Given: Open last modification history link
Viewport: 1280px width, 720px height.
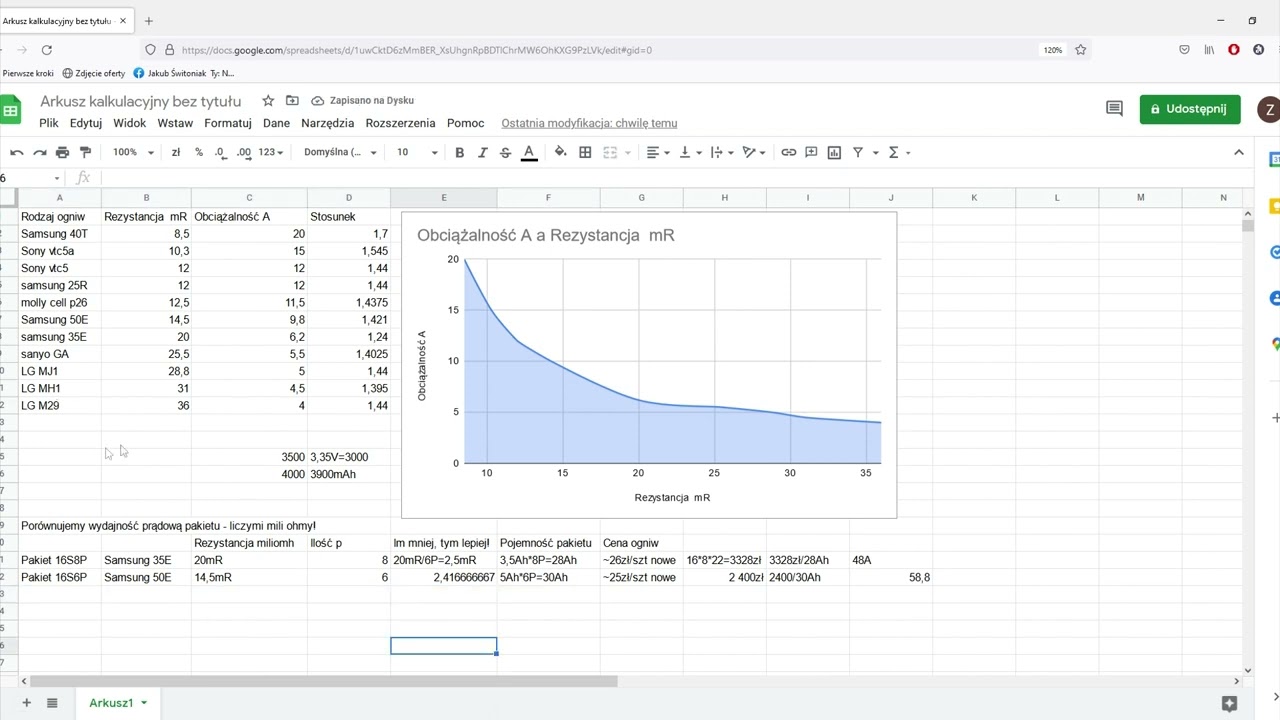Looking at the screenshot, I should (x=589, y=123).
